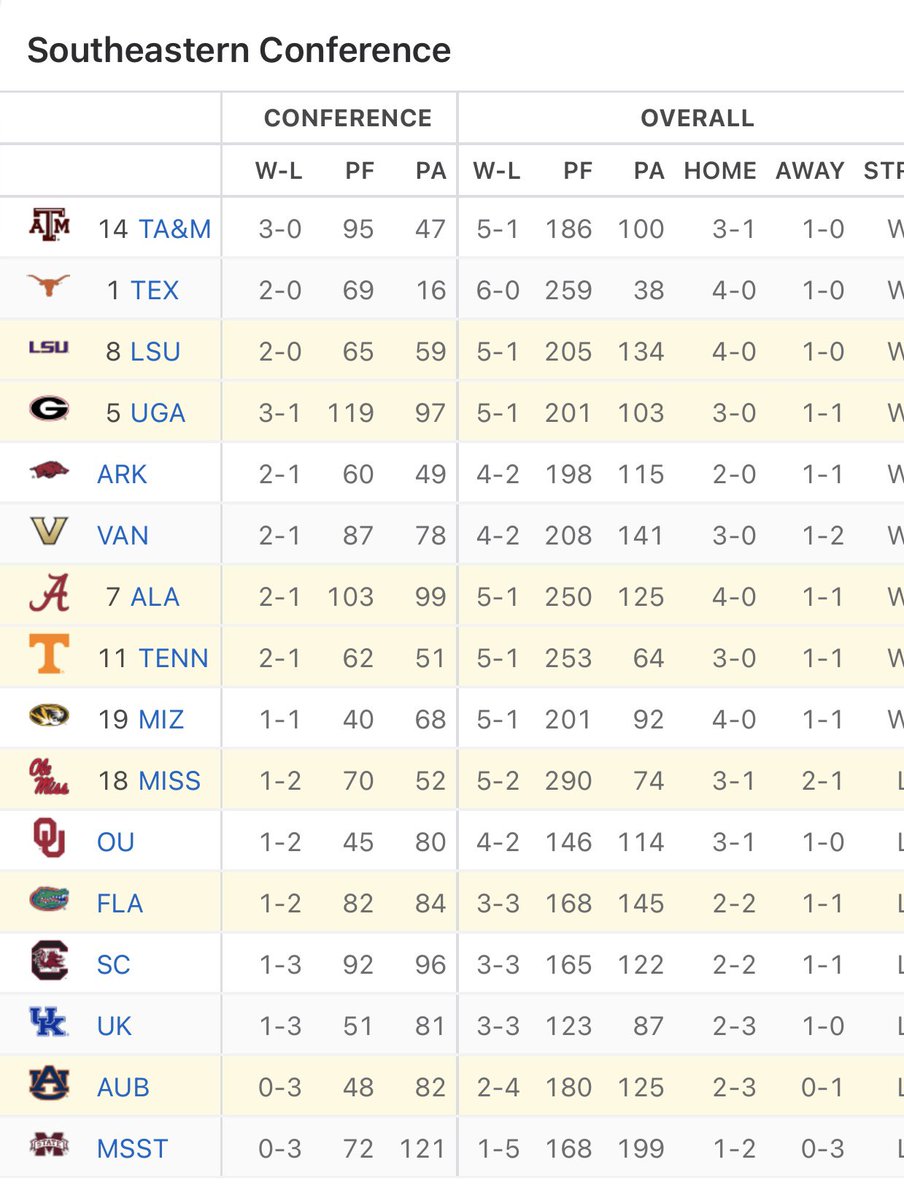Viewport: 904px width, 1200px height.
Task: Open the MSST team link
Action: (x=133, y=1149)
